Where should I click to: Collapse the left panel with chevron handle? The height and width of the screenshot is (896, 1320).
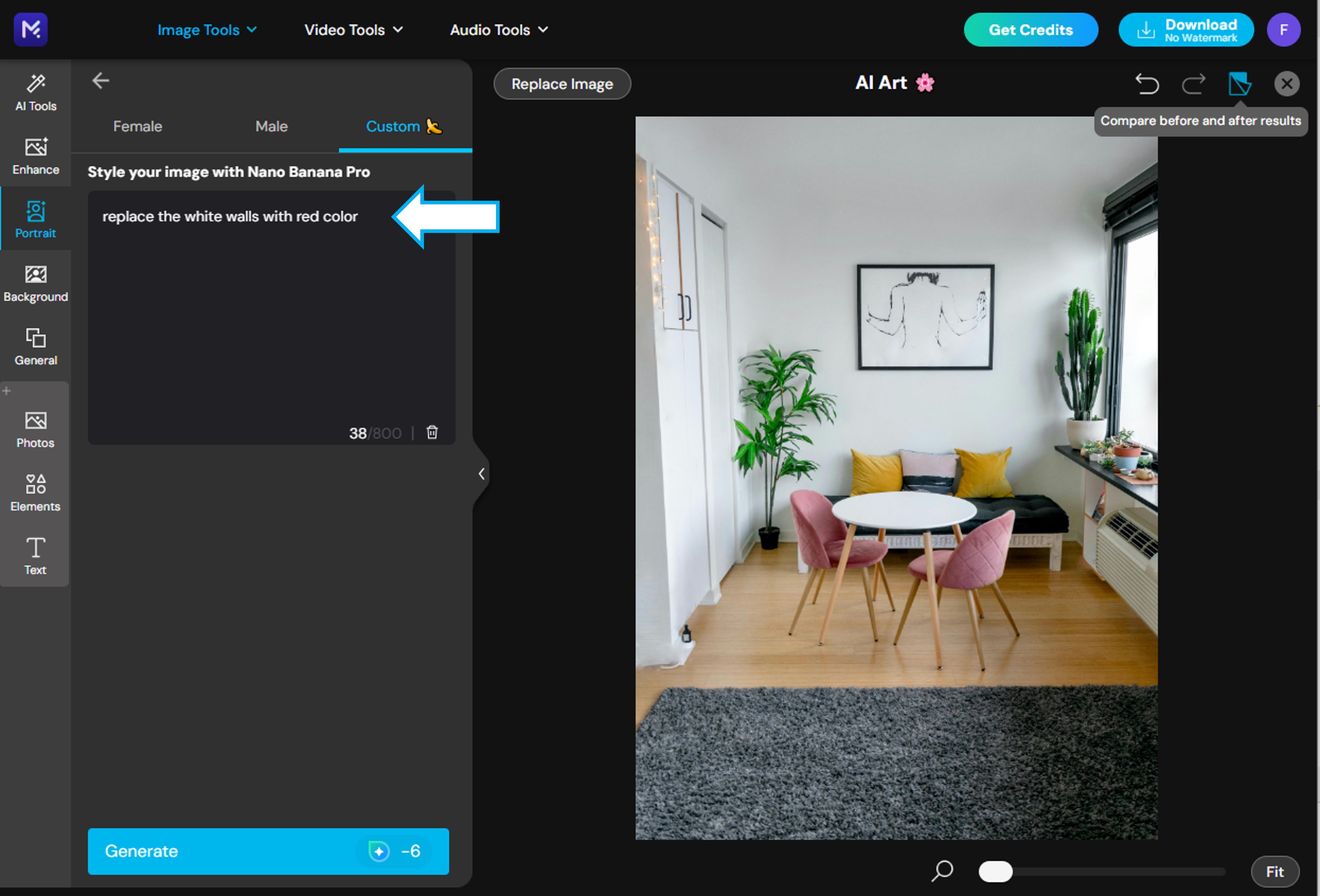pos(481,474)
